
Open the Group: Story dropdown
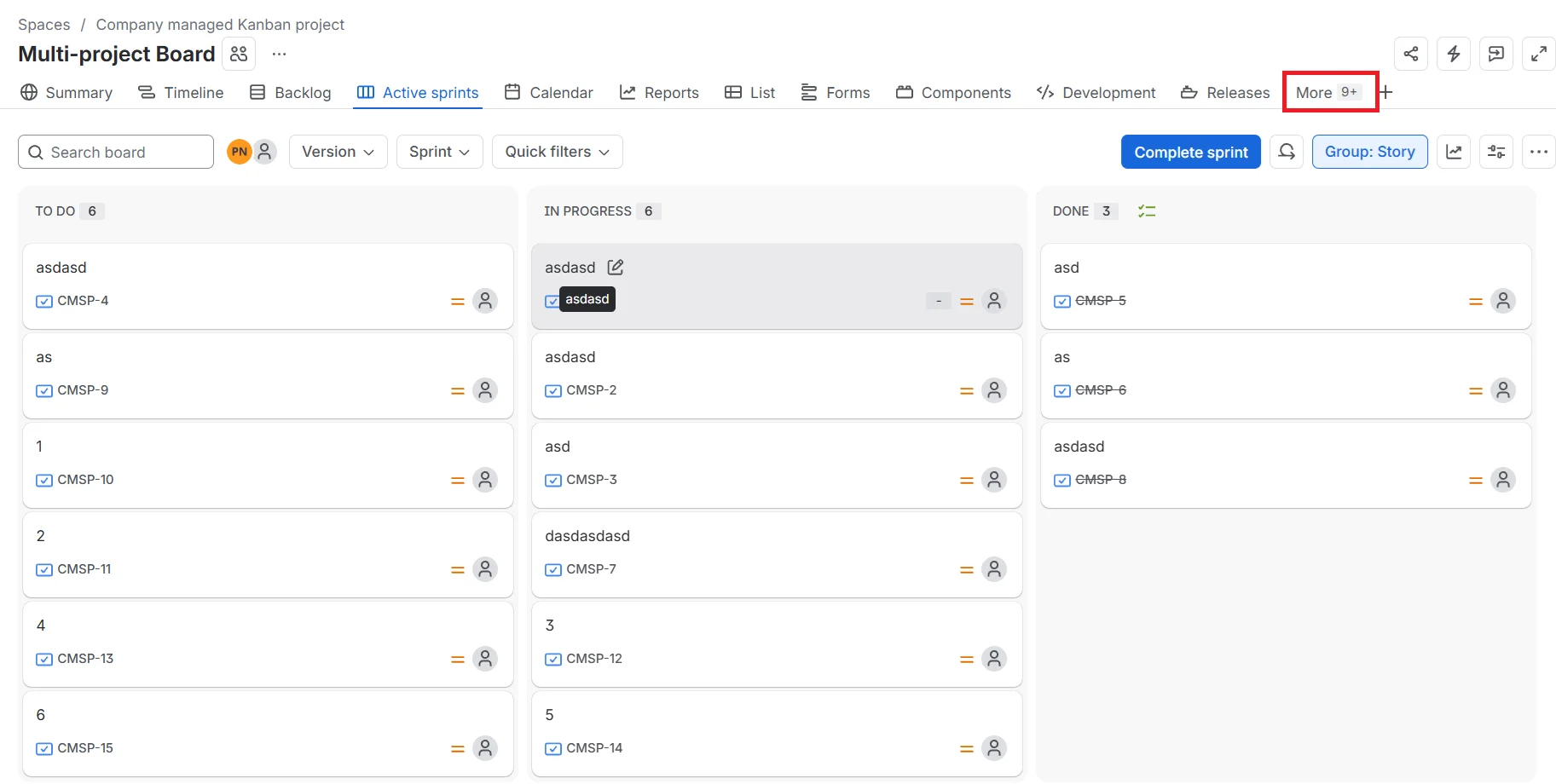1370,152
